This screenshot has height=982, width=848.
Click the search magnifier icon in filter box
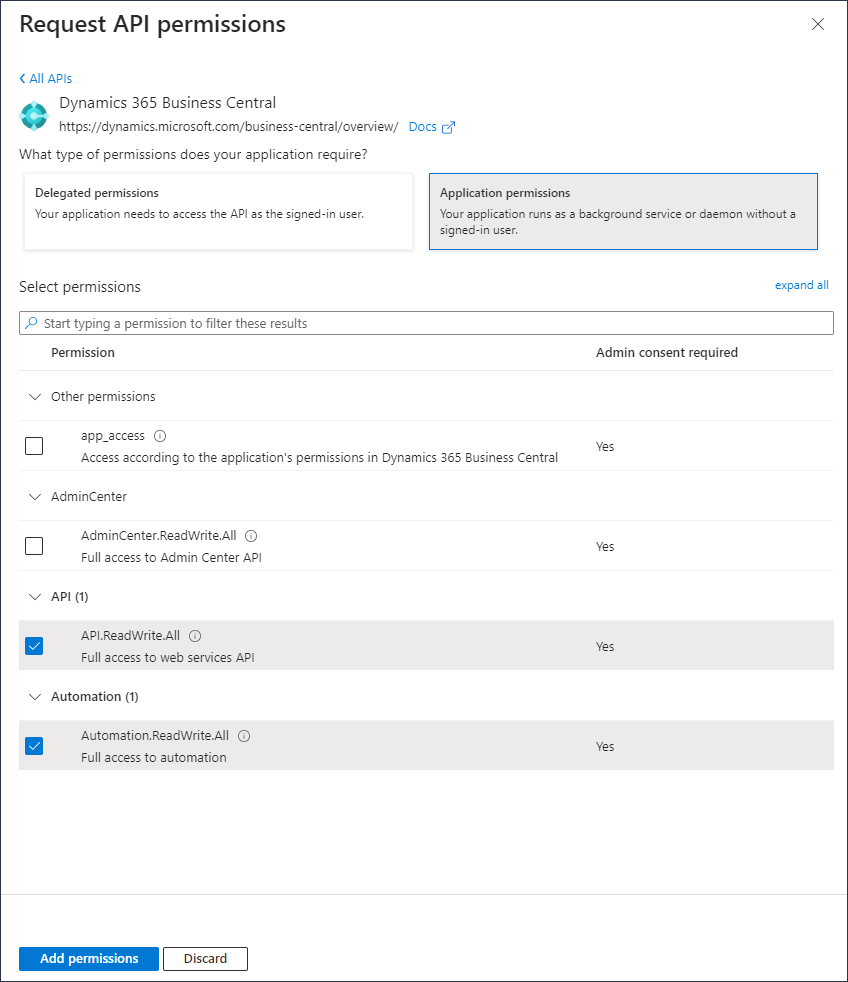(31, 323)
